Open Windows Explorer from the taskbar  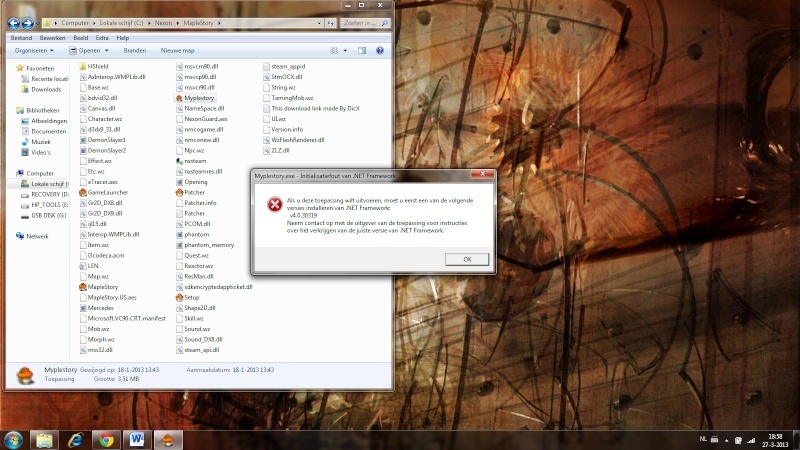tap(44, 440)
